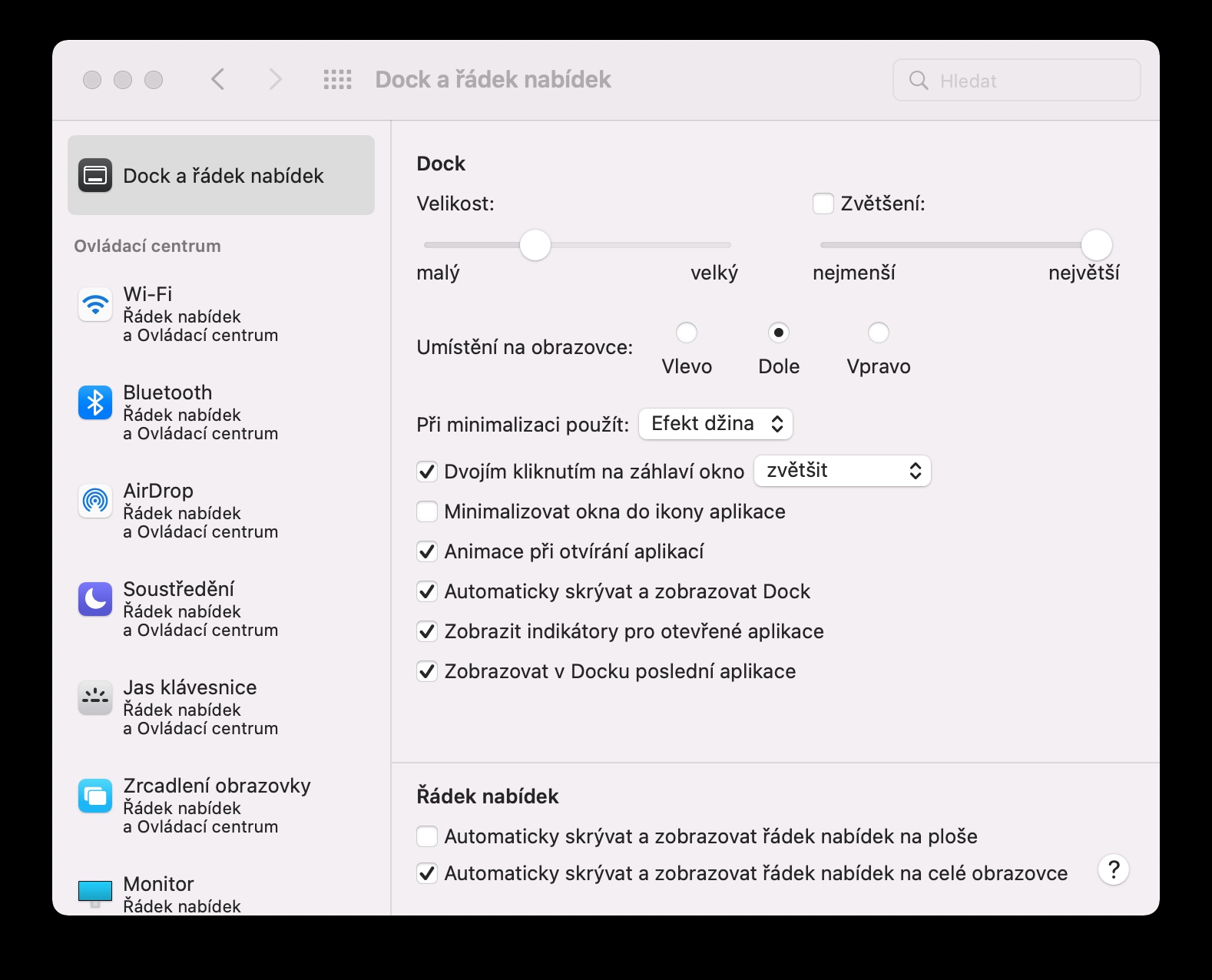Click the Vlevo position label
The image size is (1212, 980).
(x=687, y=366)
